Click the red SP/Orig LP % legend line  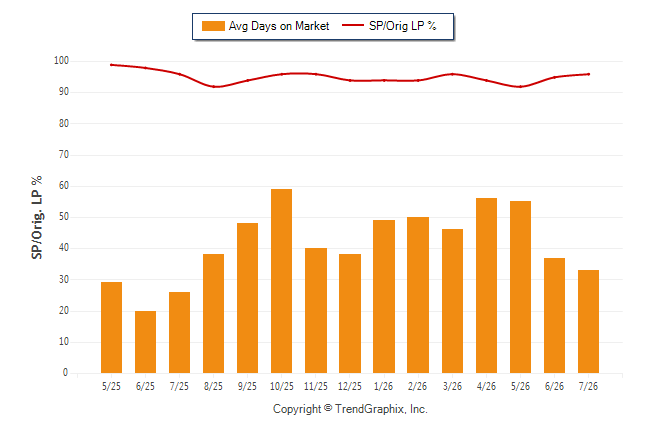[353, 26]
